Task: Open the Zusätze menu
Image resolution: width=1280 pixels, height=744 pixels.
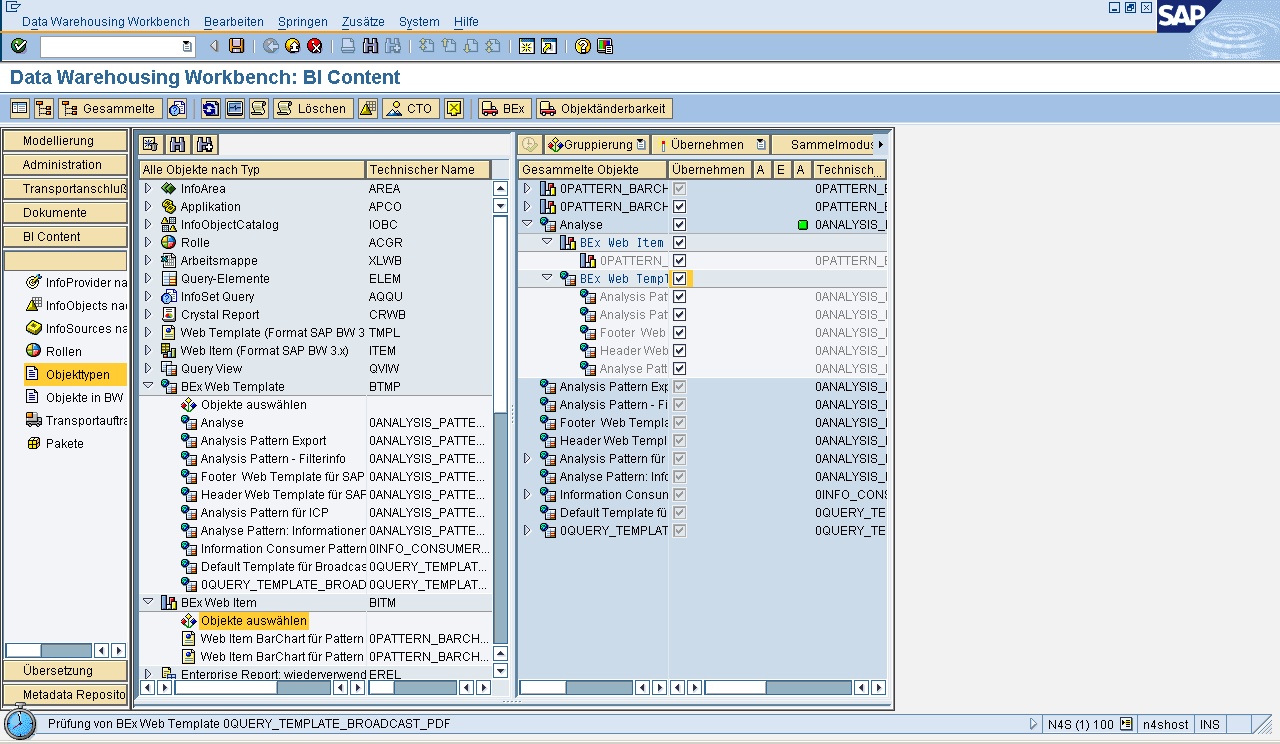Action: coord(362,21)
